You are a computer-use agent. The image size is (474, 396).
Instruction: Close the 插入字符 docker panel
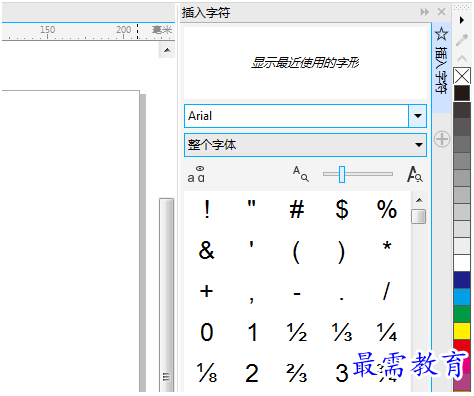441,12
